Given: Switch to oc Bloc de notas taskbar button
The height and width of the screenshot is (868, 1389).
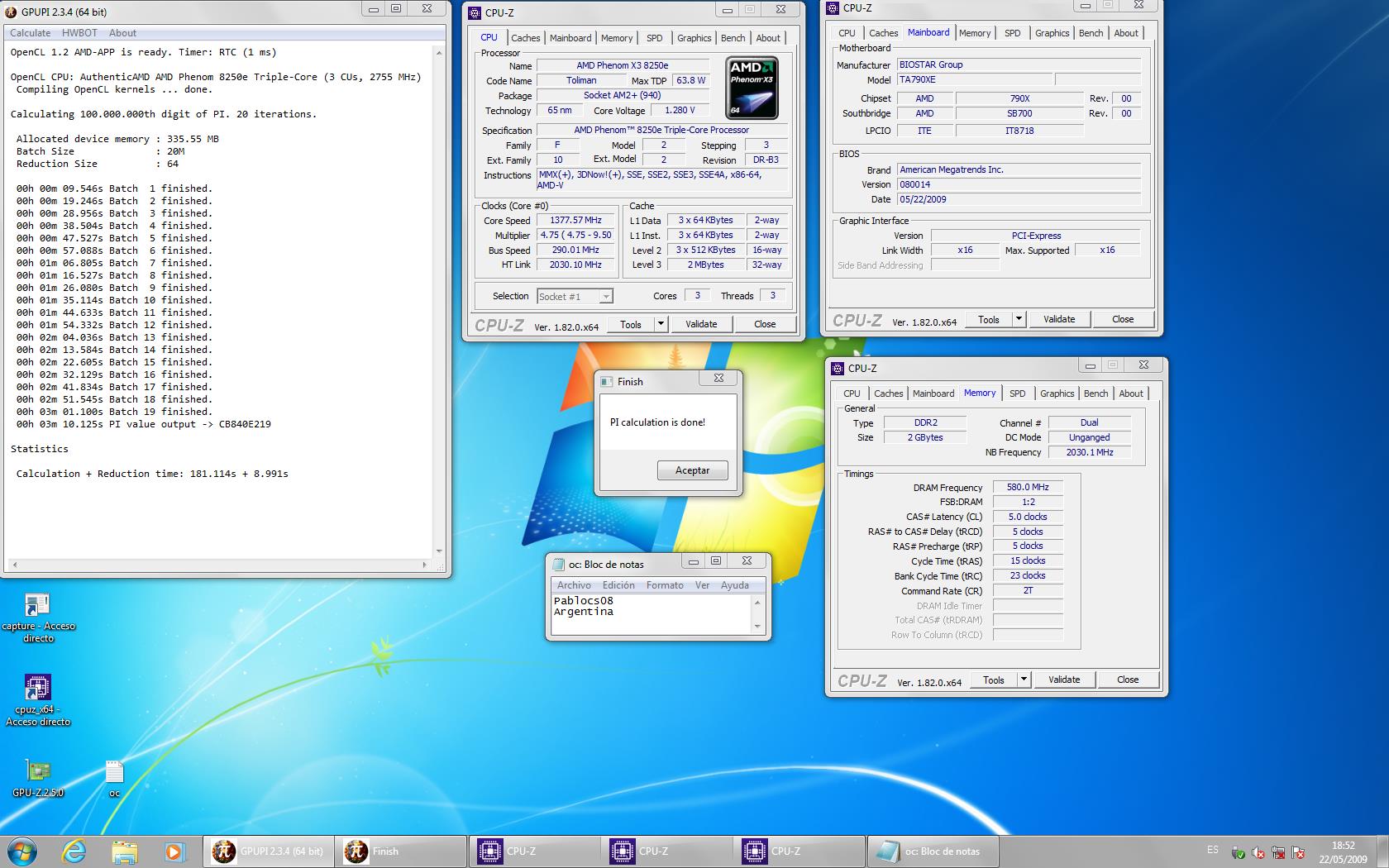Looking at the screenshot, I should [932, 851].
